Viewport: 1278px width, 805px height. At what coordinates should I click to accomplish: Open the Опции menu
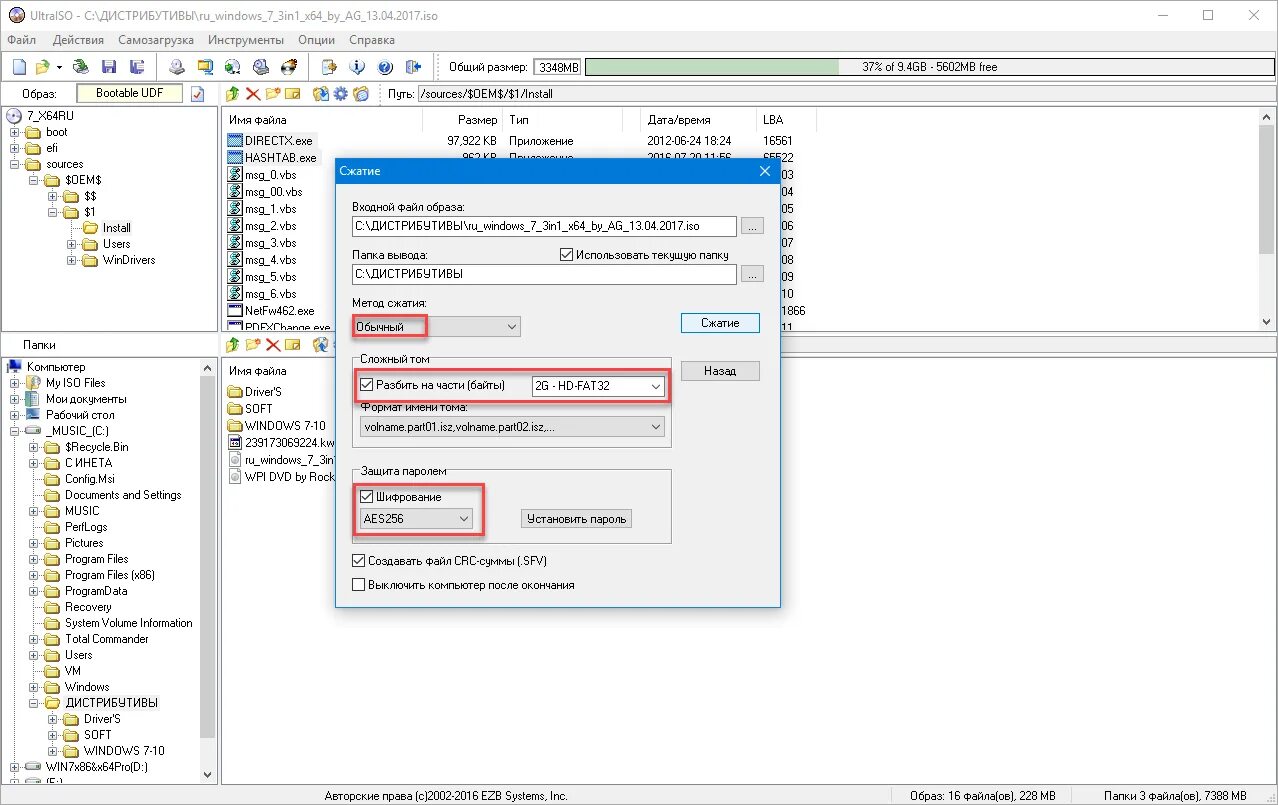pos(317,40)
